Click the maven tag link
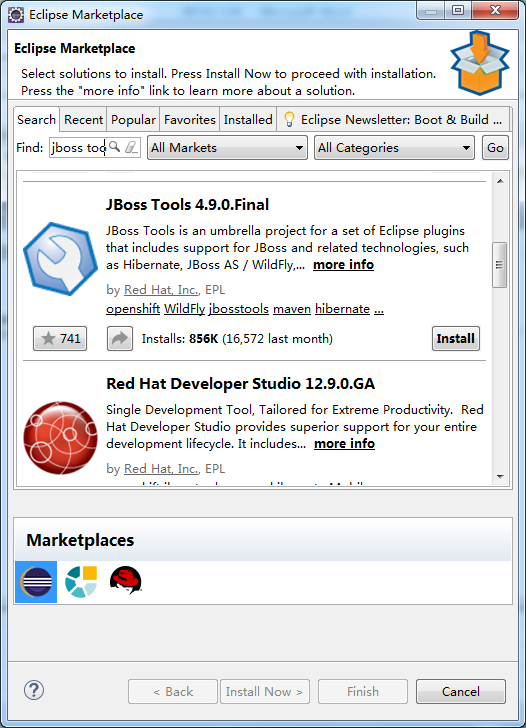The width and height of the screenshot is (526, 728). pos(292,309)
